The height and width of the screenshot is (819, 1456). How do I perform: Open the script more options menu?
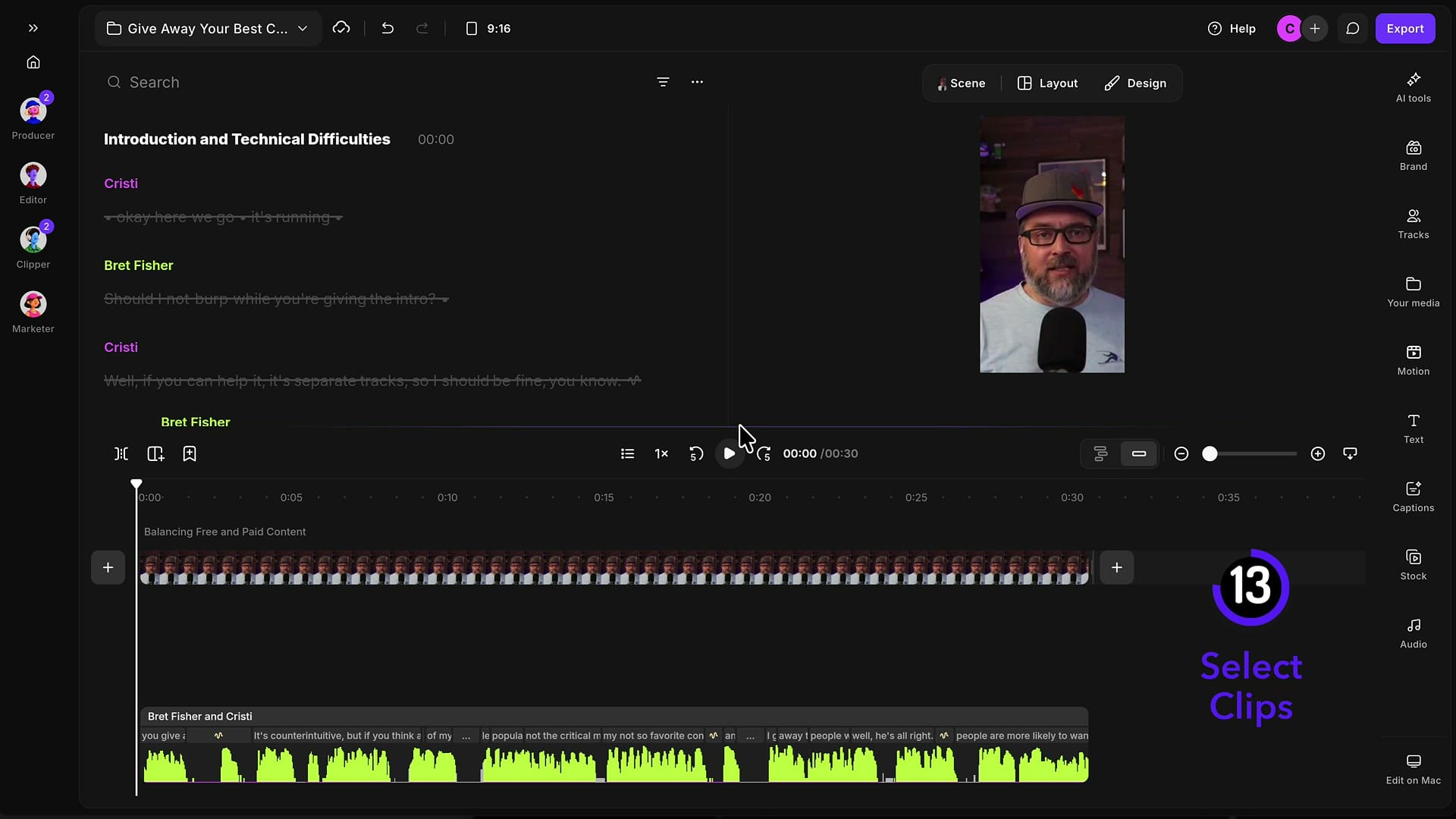click(x=697, y=82)
